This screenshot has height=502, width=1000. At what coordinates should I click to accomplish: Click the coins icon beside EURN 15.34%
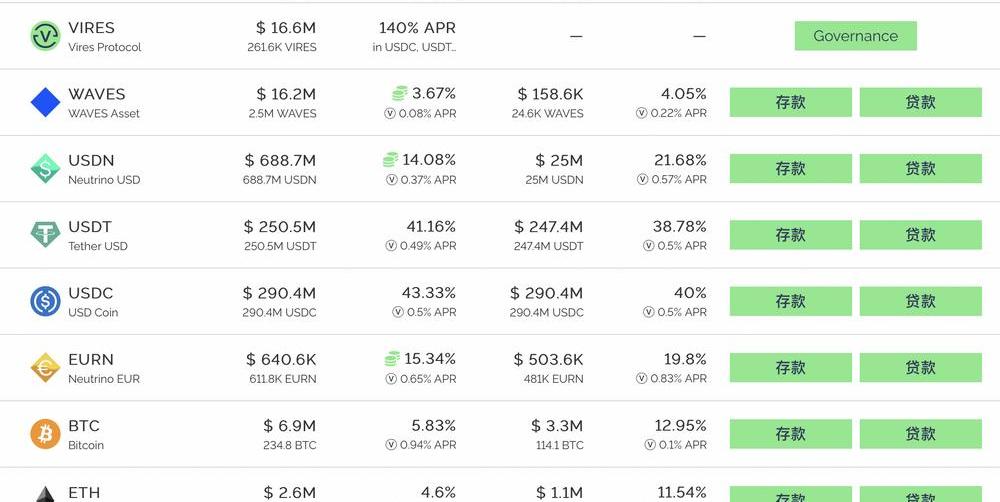pyautogui.click(x=392, y=359)
